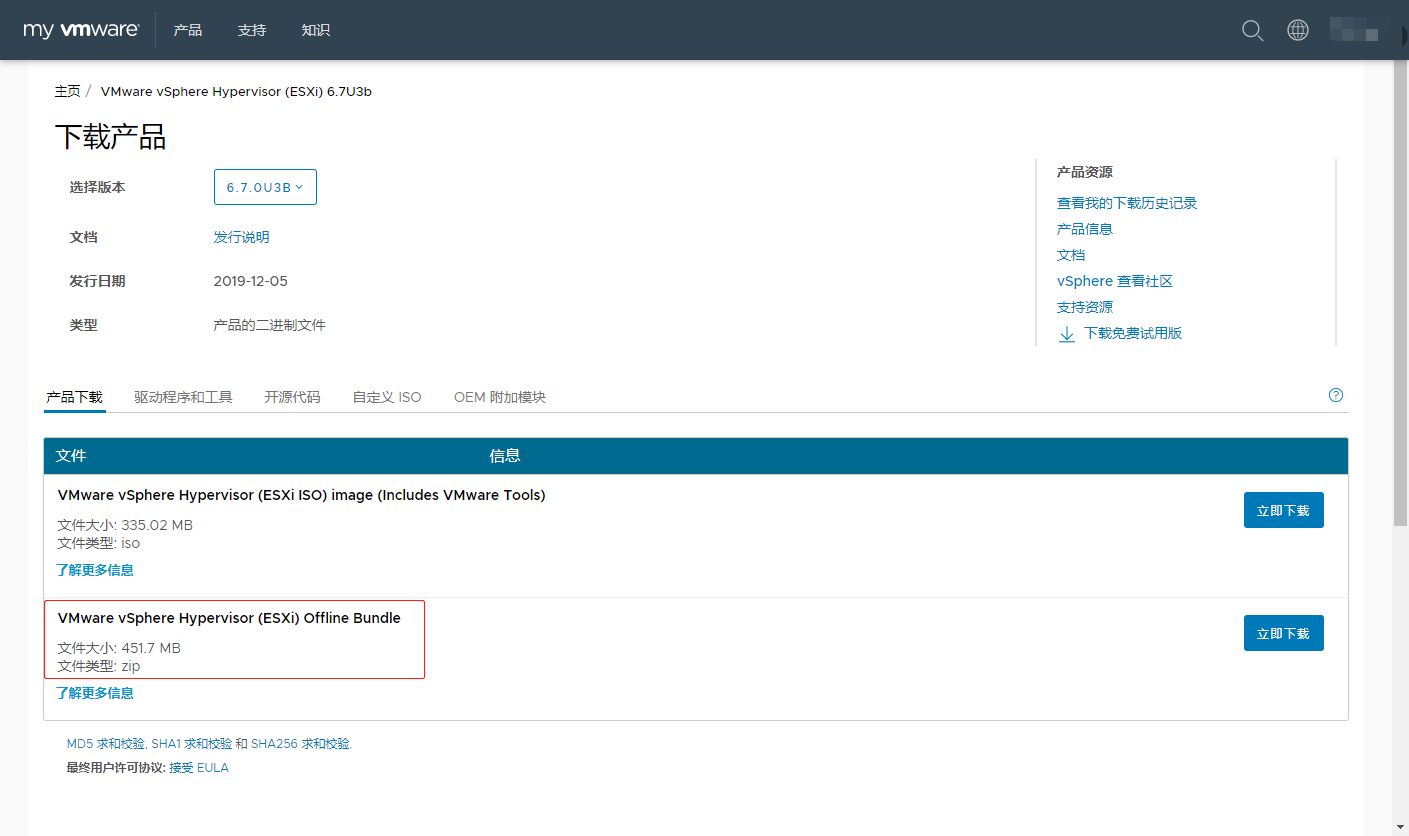
Task: Click the SHA1 求和校验 link
Action: (192, 744)
